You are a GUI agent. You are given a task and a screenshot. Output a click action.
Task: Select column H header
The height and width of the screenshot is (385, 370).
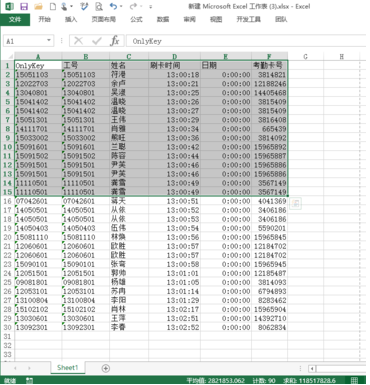click(x=341, y=56)
